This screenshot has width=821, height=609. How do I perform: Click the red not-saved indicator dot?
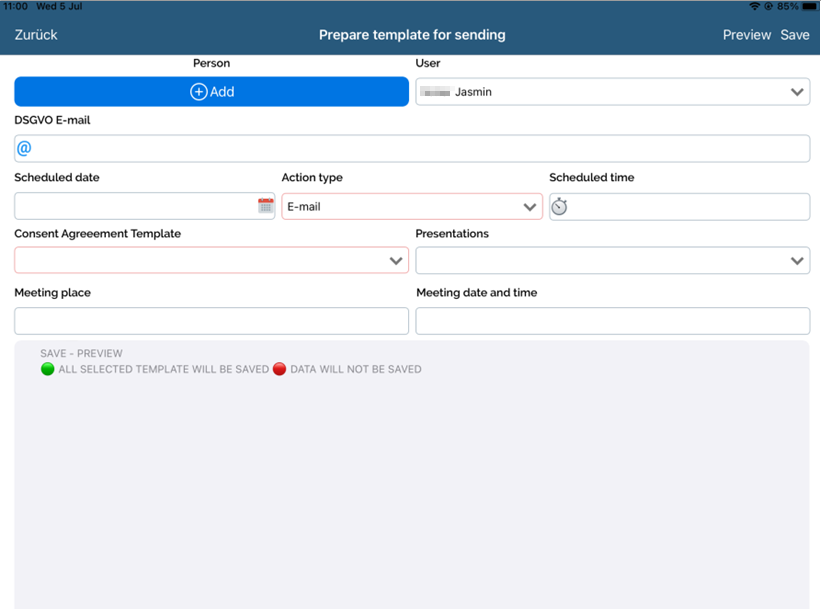(280, 369)
